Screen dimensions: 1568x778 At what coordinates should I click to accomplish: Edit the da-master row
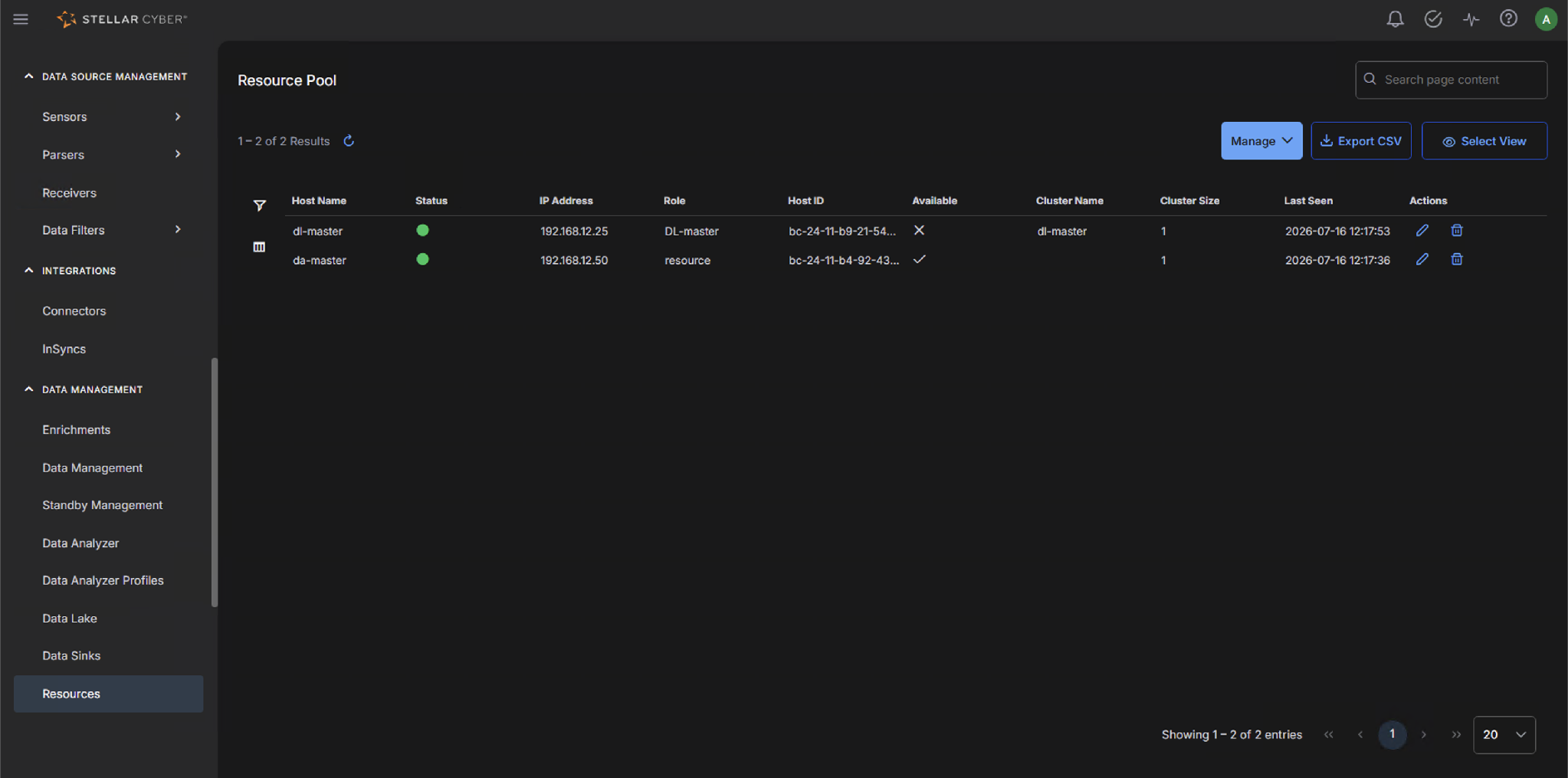coord(1422,259)
